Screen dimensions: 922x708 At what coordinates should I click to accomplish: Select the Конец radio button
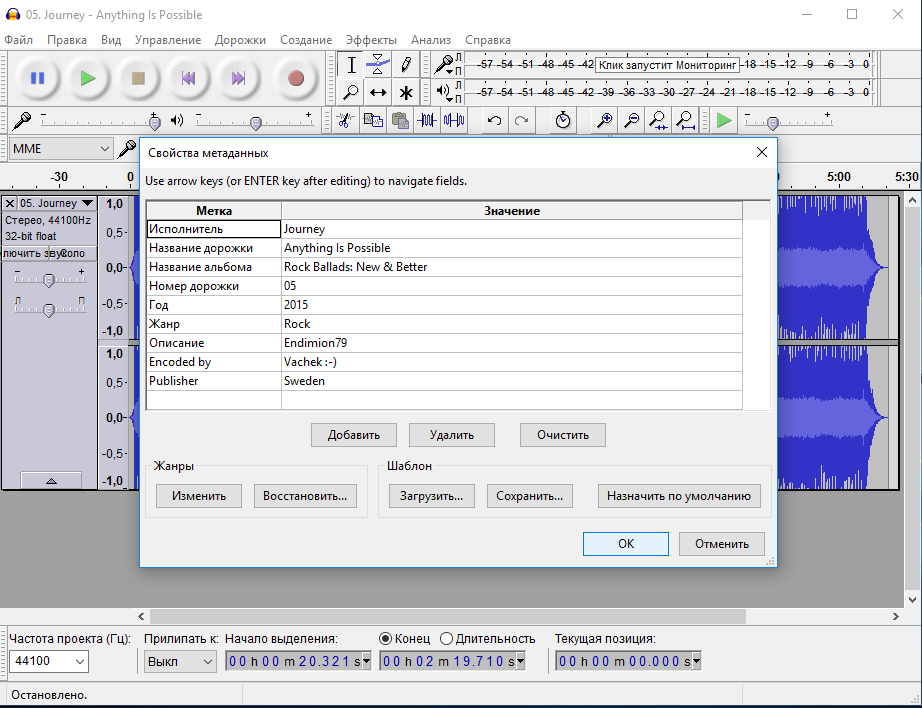386,639
